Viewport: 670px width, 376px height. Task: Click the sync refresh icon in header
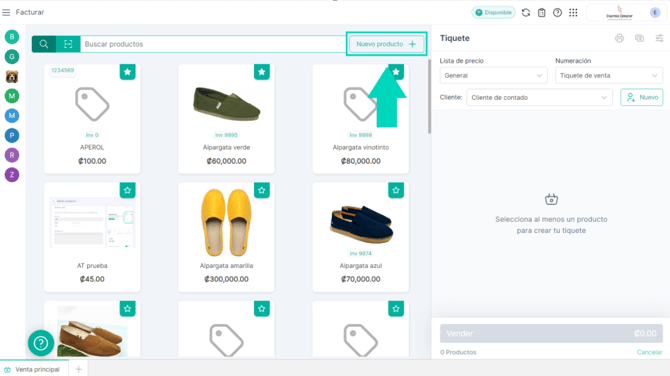pos(526,13)
